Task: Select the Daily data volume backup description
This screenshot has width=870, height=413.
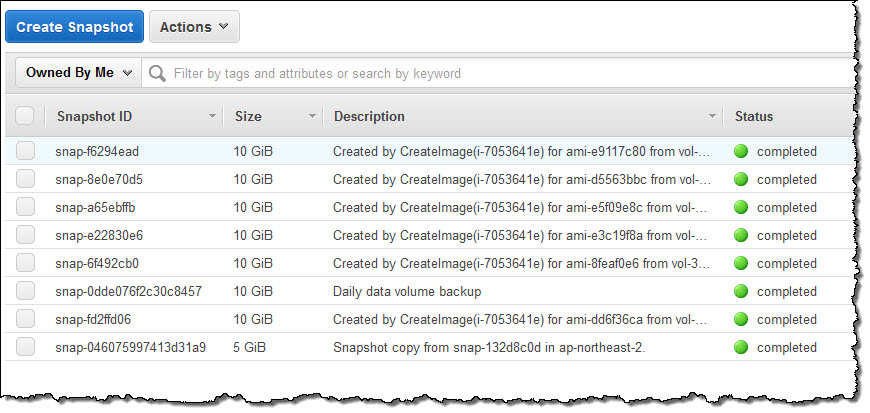Action: [x=407, y=292]
